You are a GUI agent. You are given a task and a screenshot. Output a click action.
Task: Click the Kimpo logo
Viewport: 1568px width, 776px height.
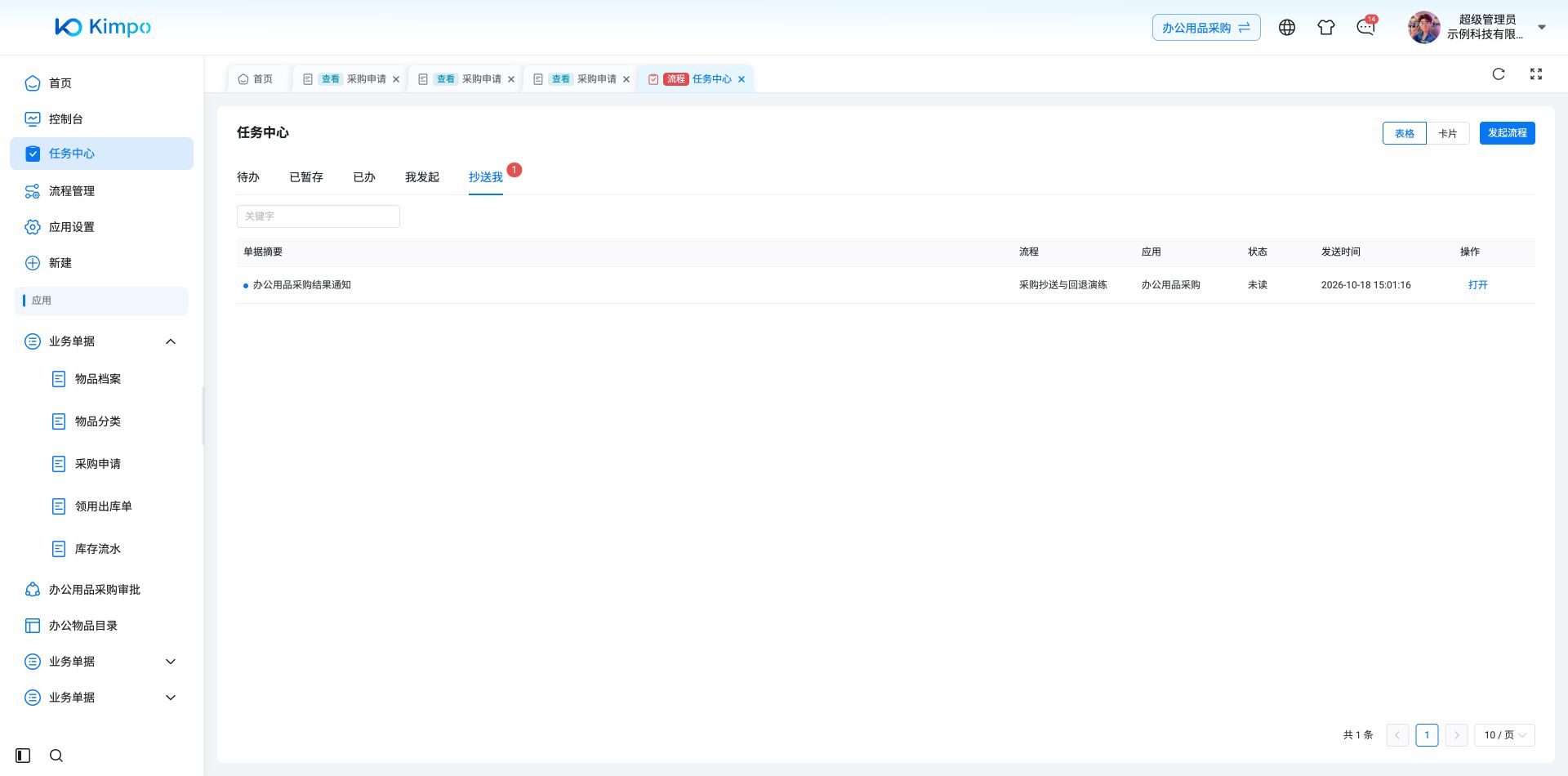pos(103,27)
